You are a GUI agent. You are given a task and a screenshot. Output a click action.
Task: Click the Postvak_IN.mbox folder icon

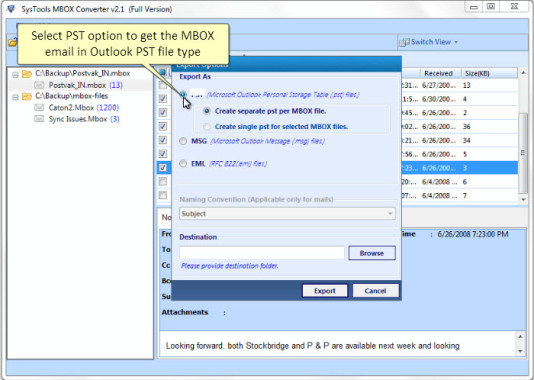(27, 74)
